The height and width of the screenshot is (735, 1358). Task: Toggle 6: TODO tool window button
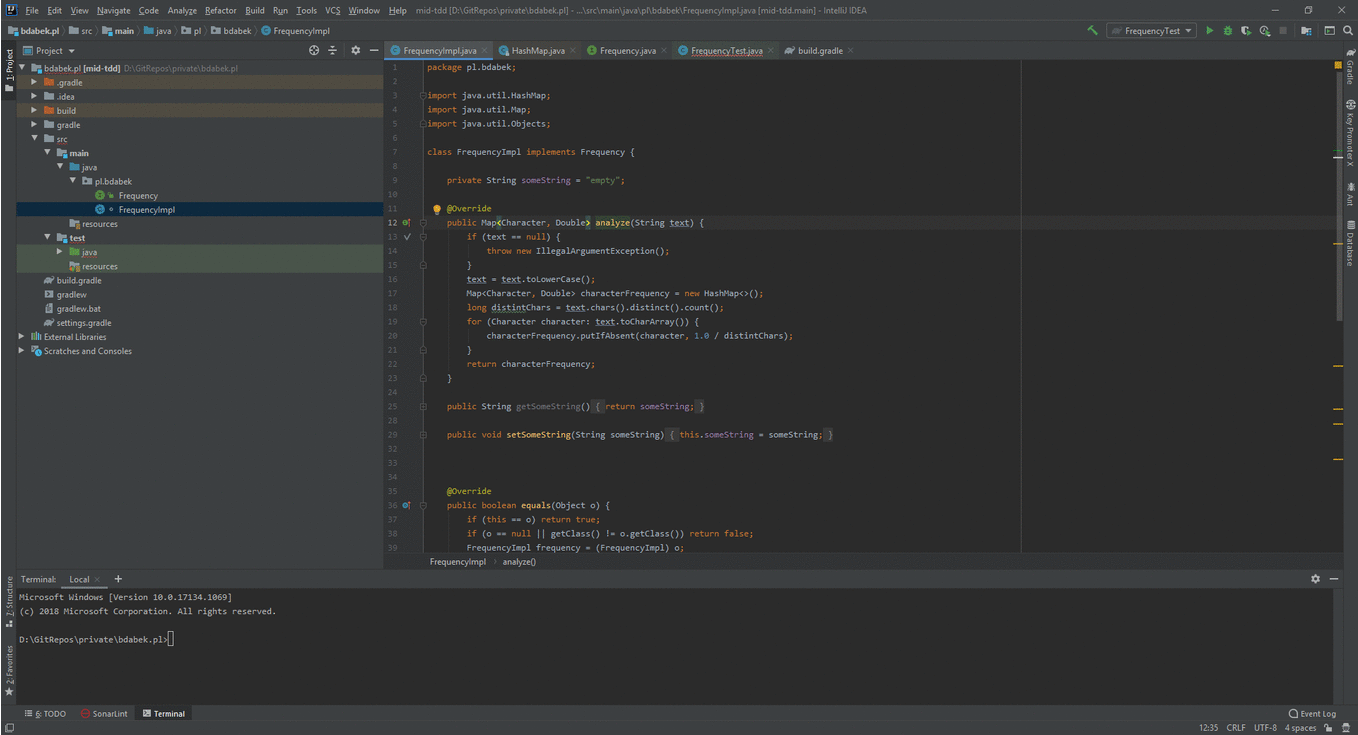point(45,713)
